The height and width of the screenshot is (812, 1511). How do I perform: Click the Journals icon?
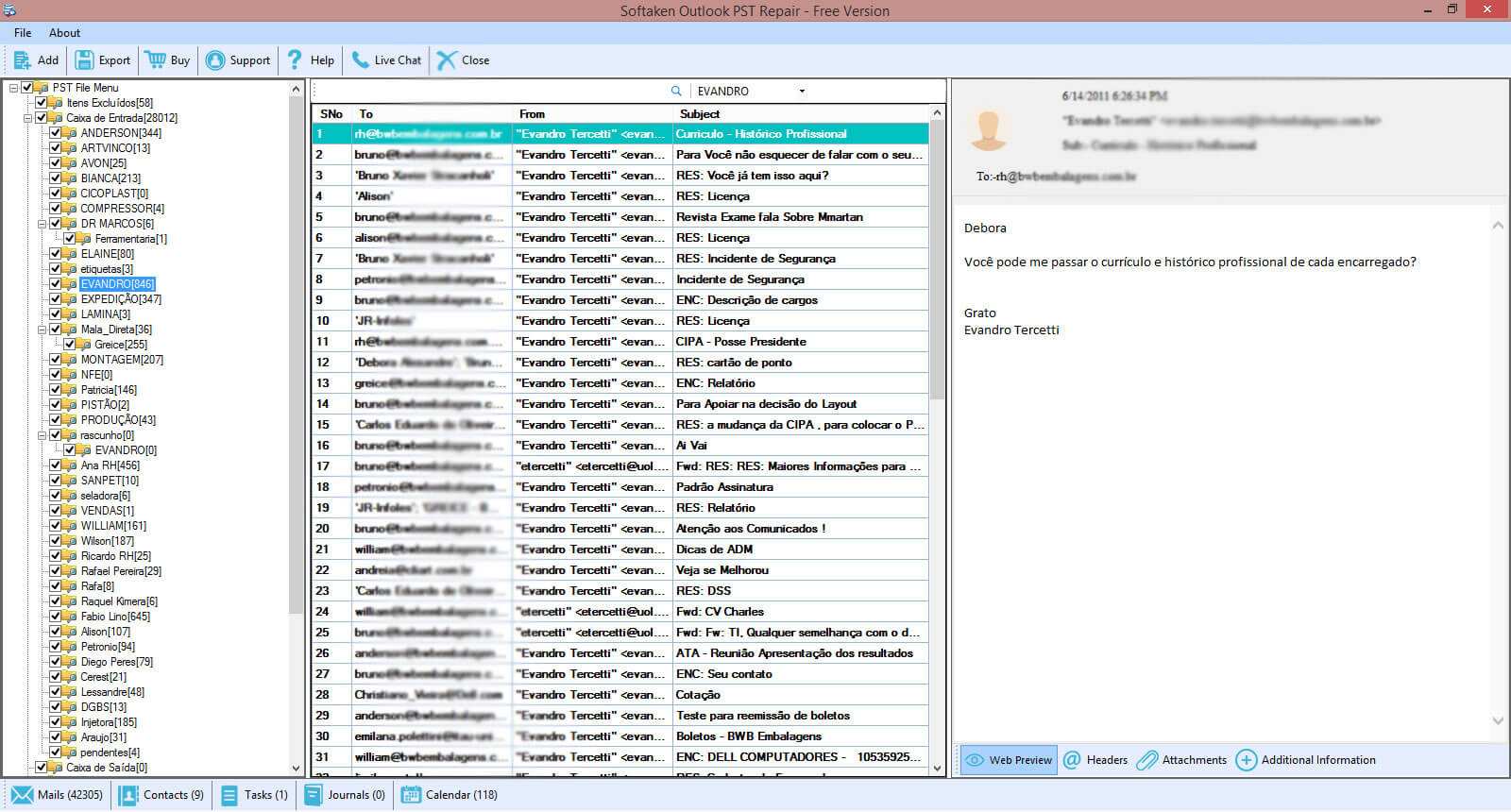point(313,795)
